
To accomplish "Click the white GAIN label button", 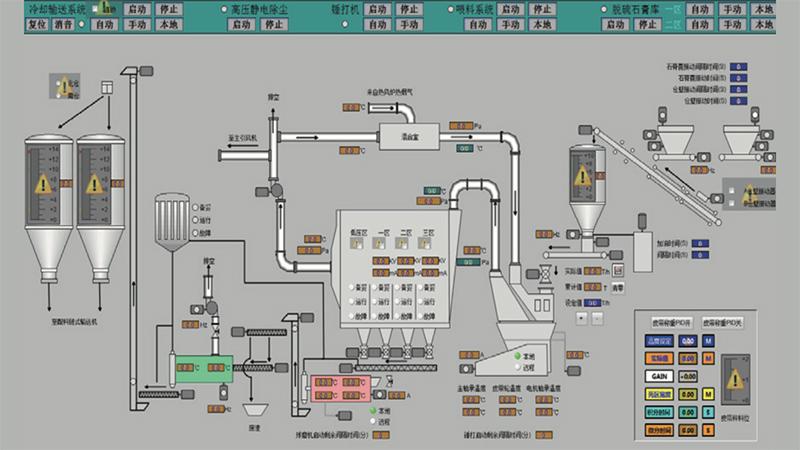I will pyautogui.click(x=659, y=377).
